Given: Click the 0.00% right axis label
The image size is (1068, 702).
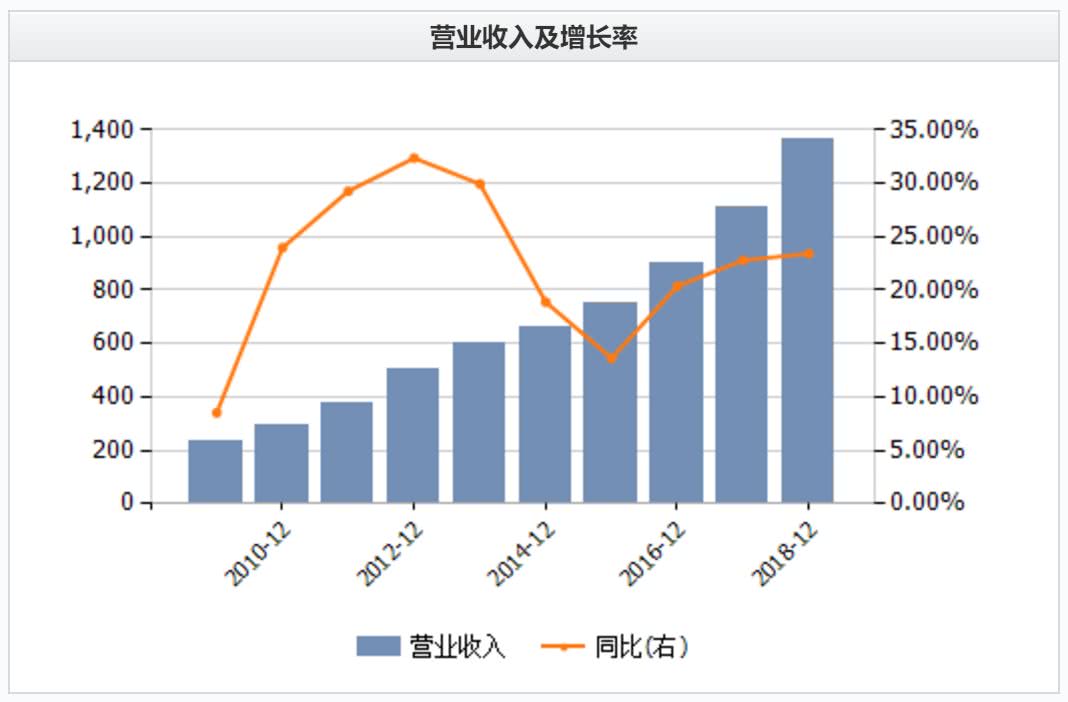Looking at the screenshot, I should pyautogui.click(x=928, y=502).
